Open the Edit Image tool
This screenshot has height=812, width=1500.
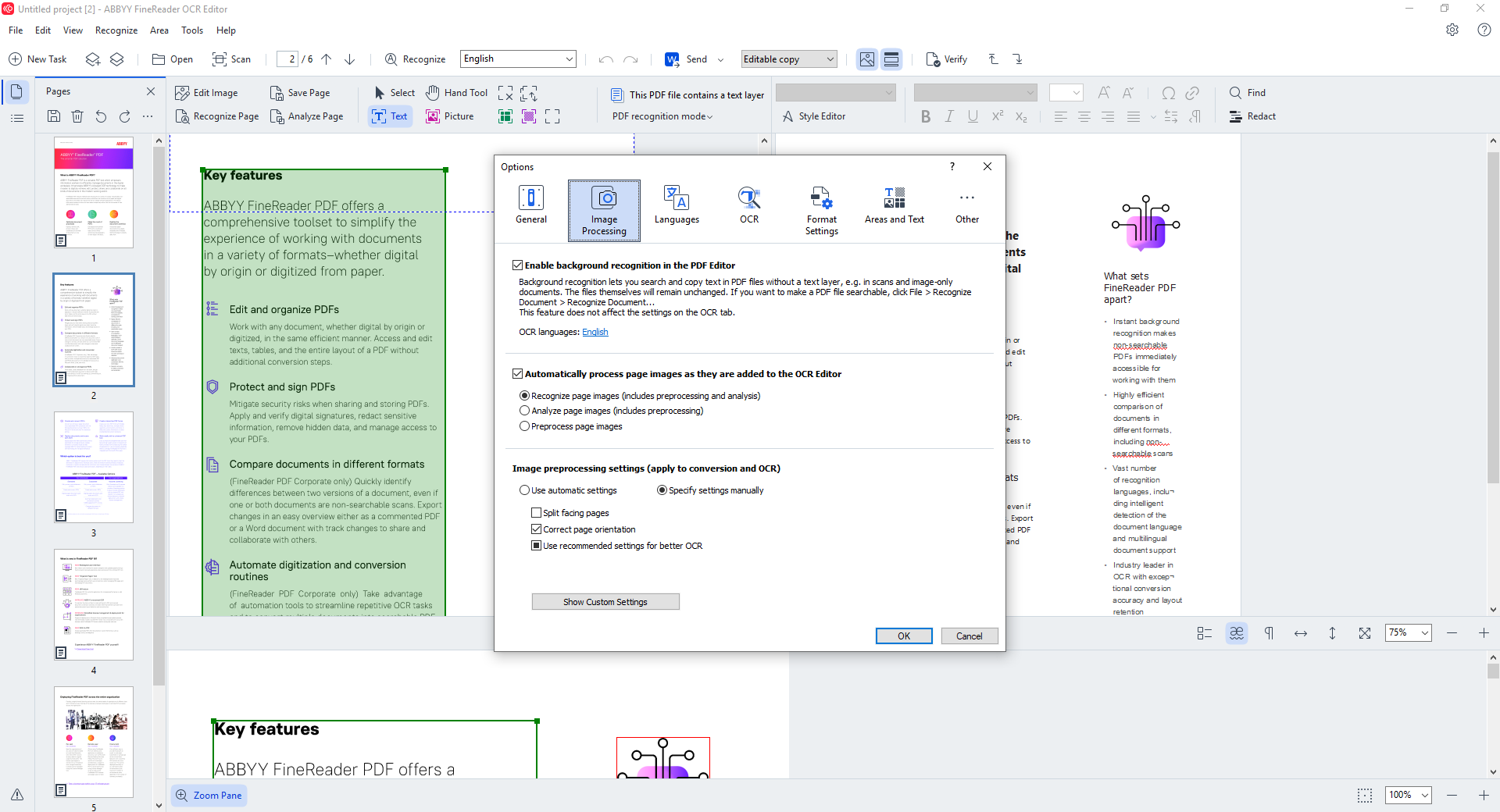(207, 93)
